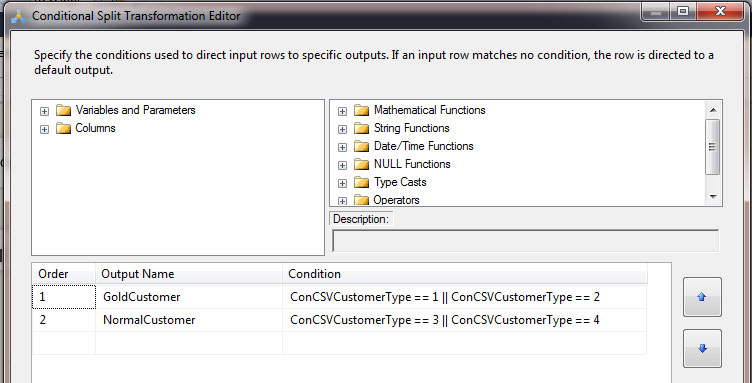Click the String Functions folder icon

[361, 128]
